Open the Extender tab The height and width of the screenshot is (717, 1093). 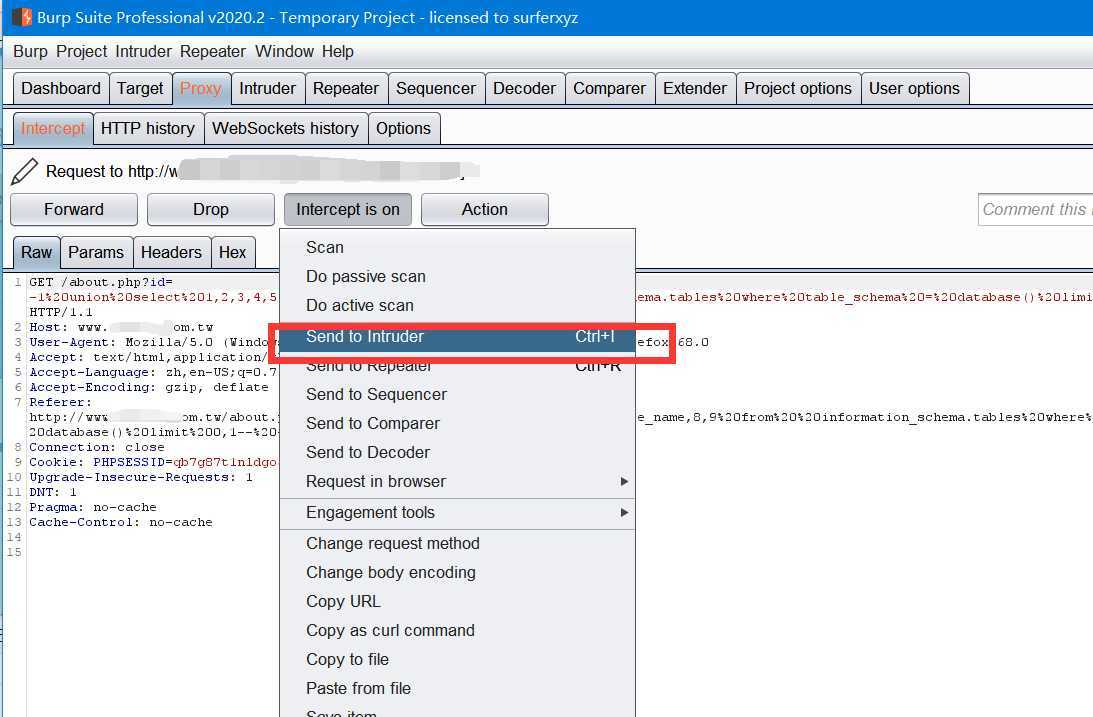(694, 88)
